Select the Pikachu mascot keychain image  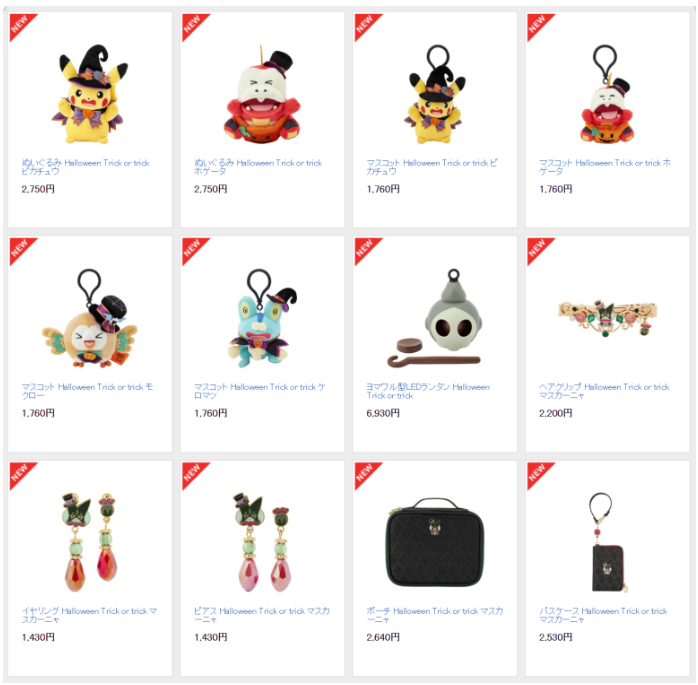click(x=435, y=94)
